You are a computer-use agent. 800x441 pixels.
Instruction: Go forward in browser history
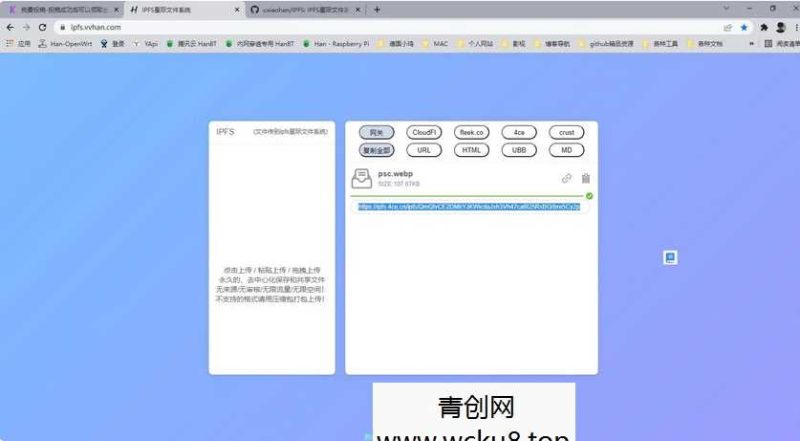26,28
